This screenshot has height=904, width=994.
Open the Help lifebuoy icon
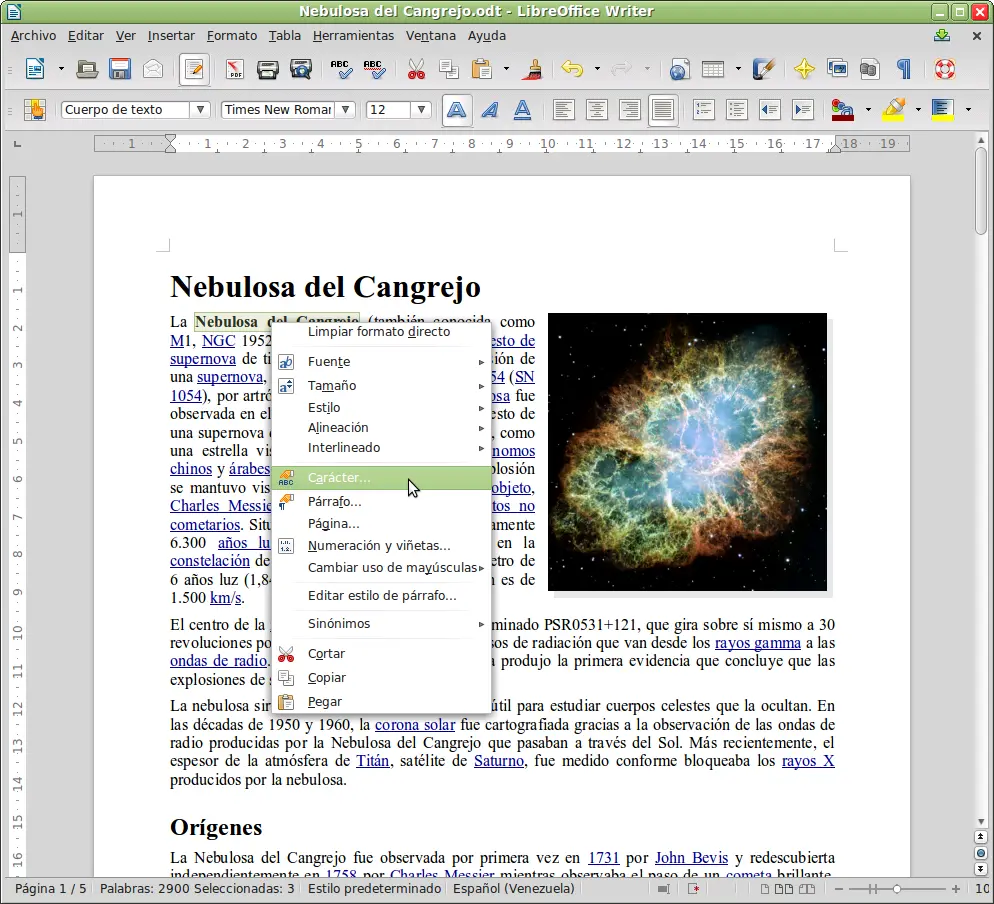[944, 69]
